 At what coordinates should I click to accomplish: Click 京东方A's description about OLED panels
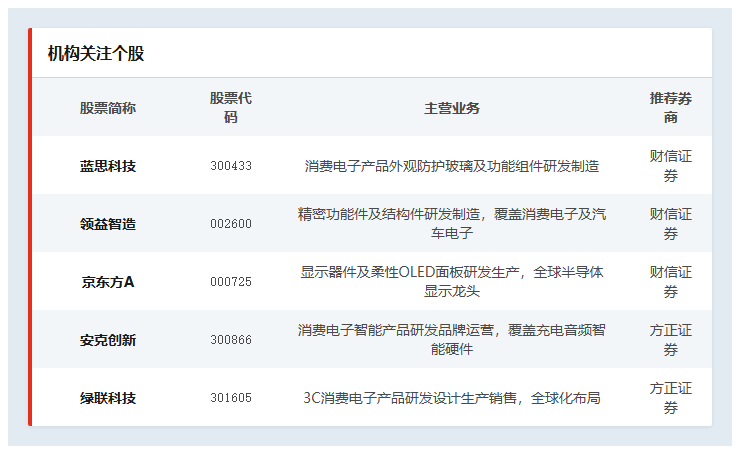[452, 282]
